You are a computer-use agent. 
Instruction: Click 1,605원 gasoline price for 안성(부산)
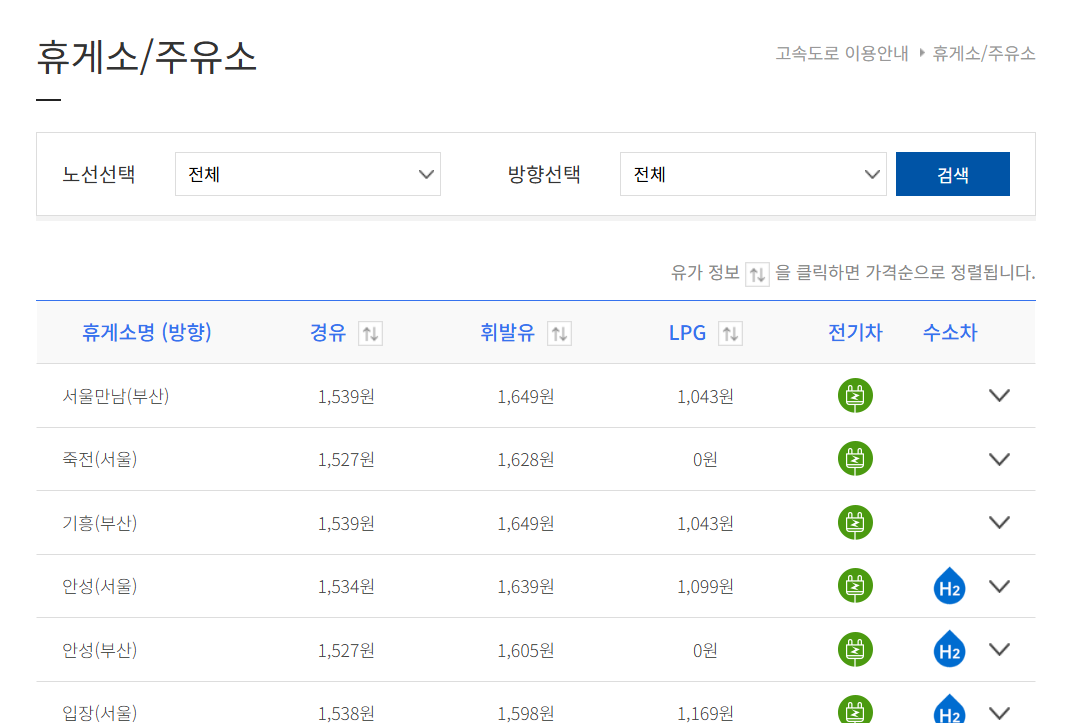pos(525,650)
